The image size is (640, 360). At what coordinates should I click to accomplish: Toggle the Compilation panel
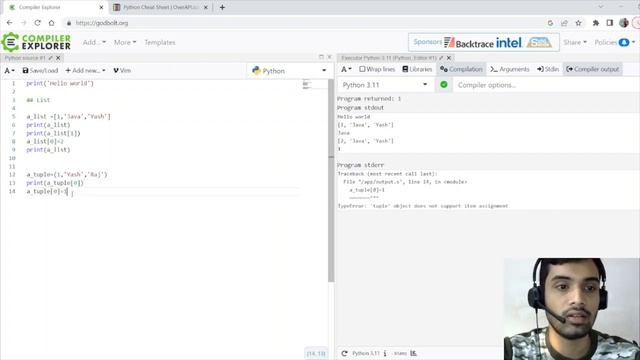[461, 69]
